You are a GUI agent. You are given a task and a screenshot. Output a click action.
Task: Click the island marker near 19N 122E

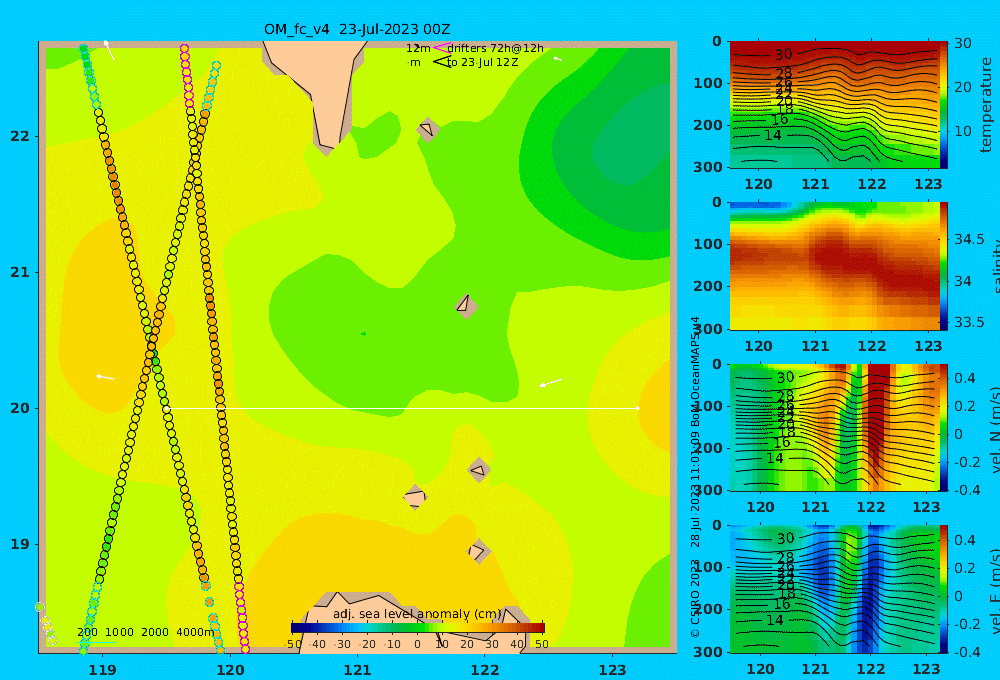click(478, 551)
